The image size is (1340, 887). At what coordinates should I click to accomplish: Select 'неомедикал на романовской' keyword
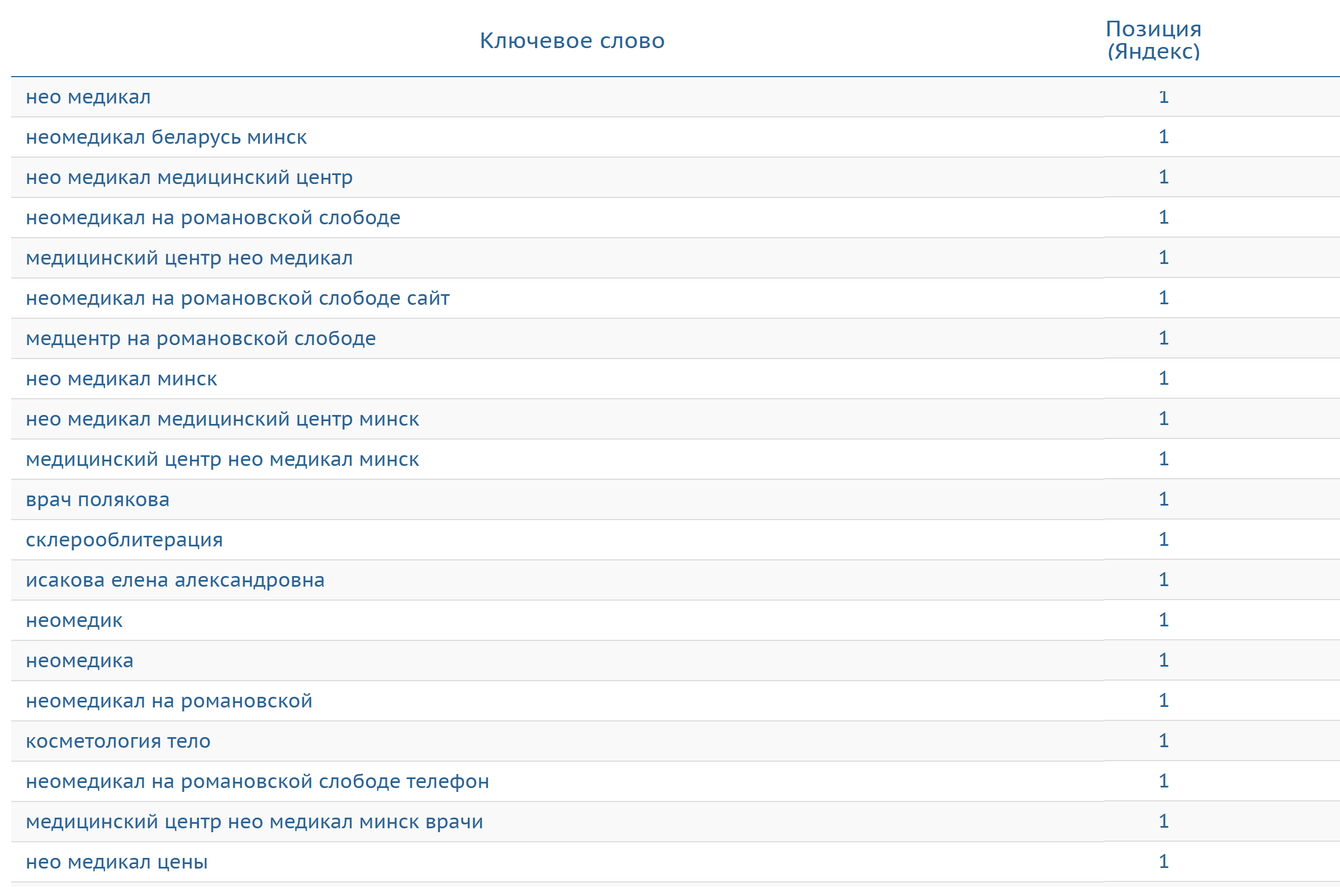pos(169,701)
